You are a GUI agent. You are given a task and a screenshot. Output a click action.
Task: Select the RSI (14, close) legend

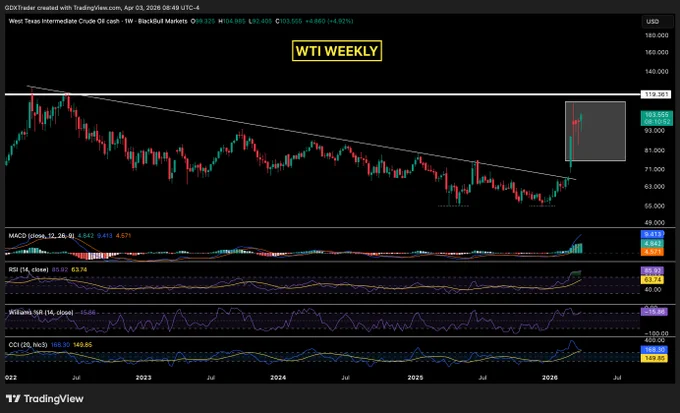point(28,269)
